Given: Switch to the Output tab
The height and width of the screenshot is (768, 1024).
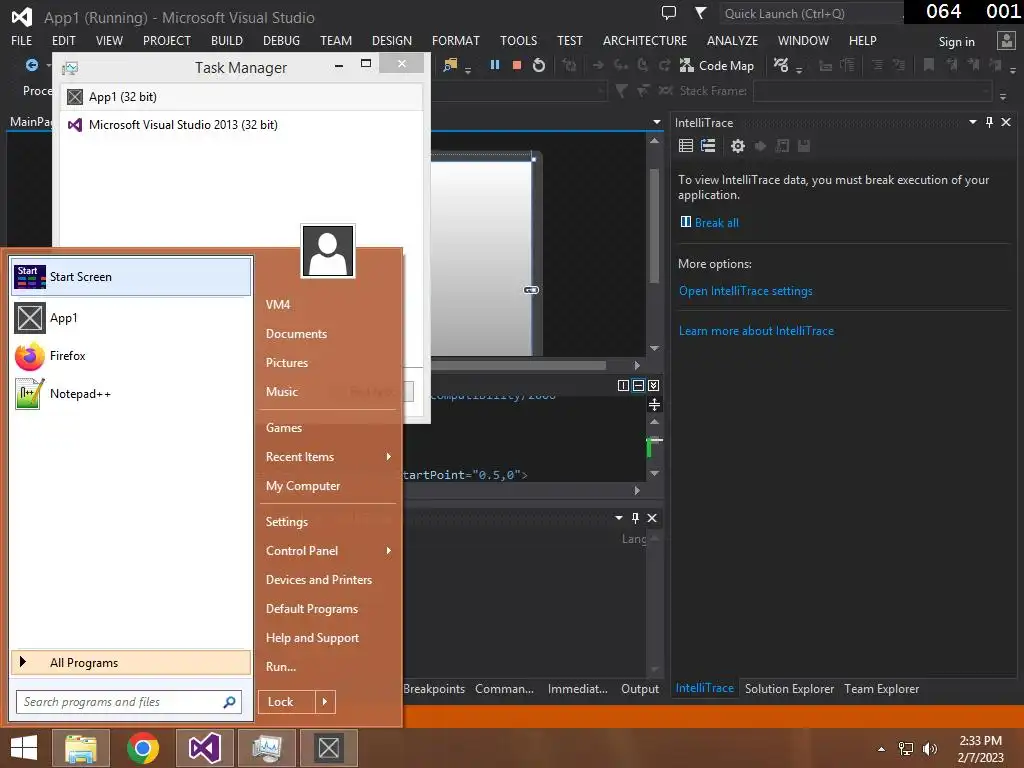Looking at the screenshot, I should click(640, 688).
